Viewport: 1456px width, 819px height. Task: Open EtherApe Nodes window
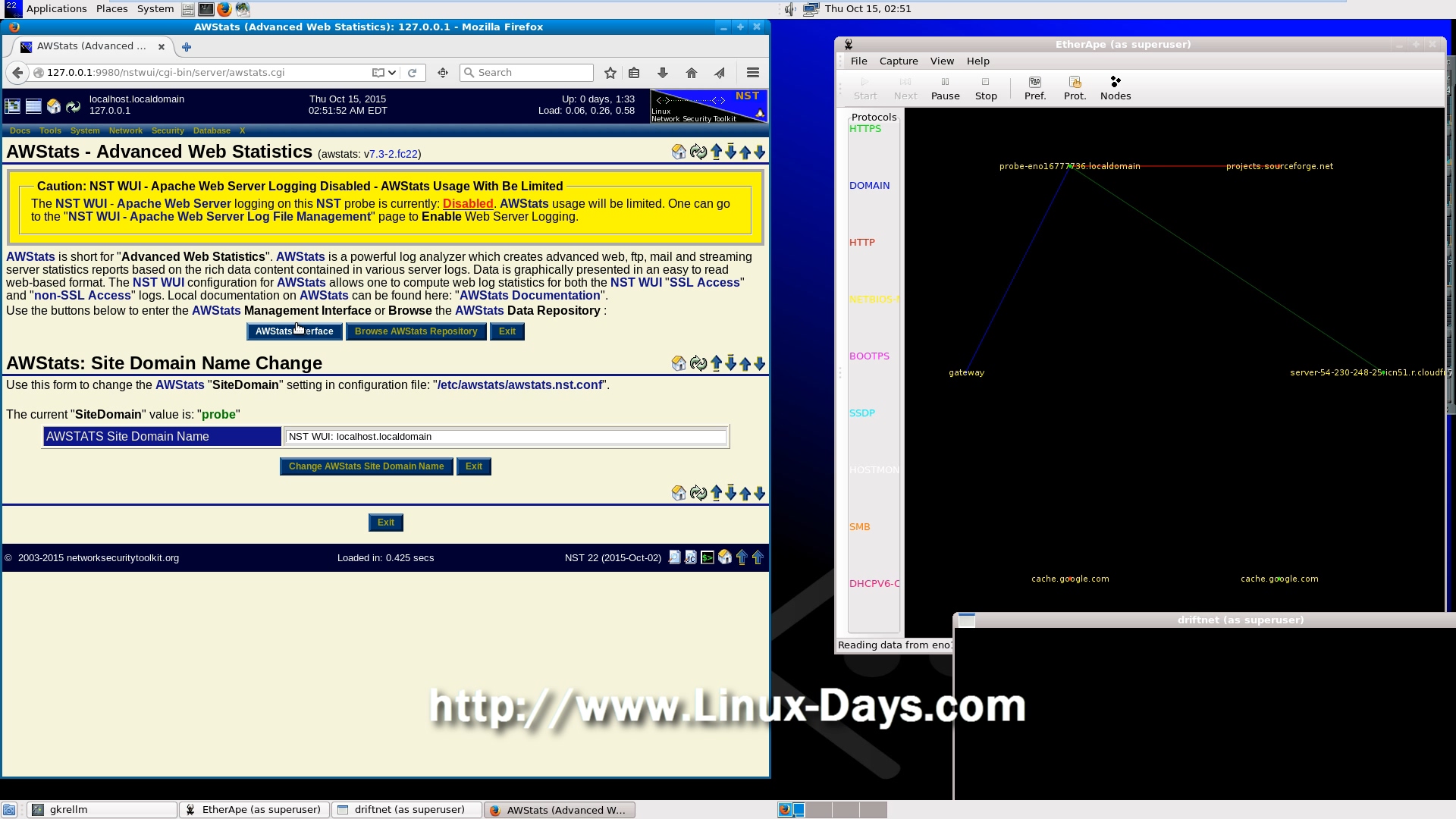point(1116,89)
